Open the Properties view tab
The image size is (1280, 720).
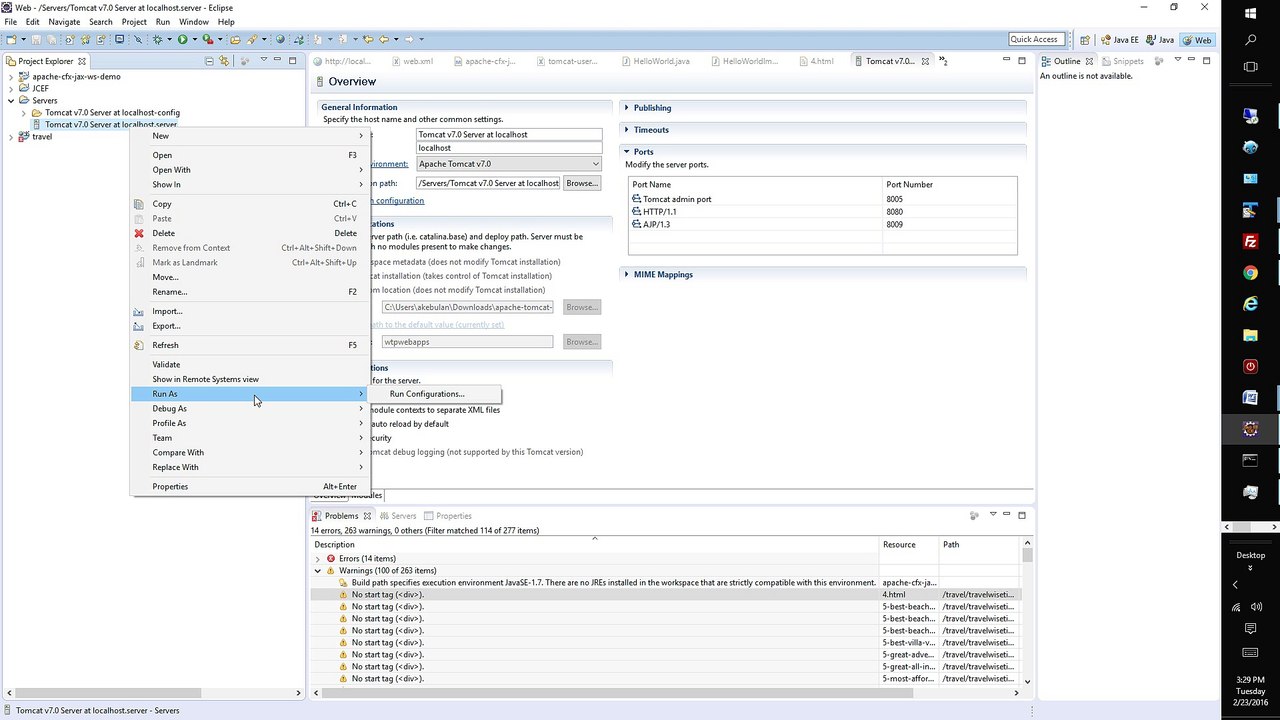[448, 516]
